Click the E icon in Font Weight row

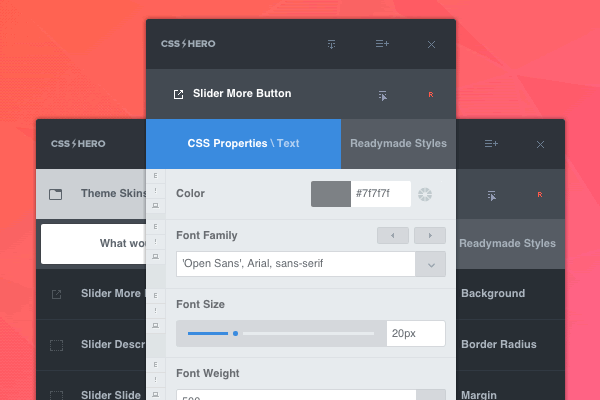(155, 364)
